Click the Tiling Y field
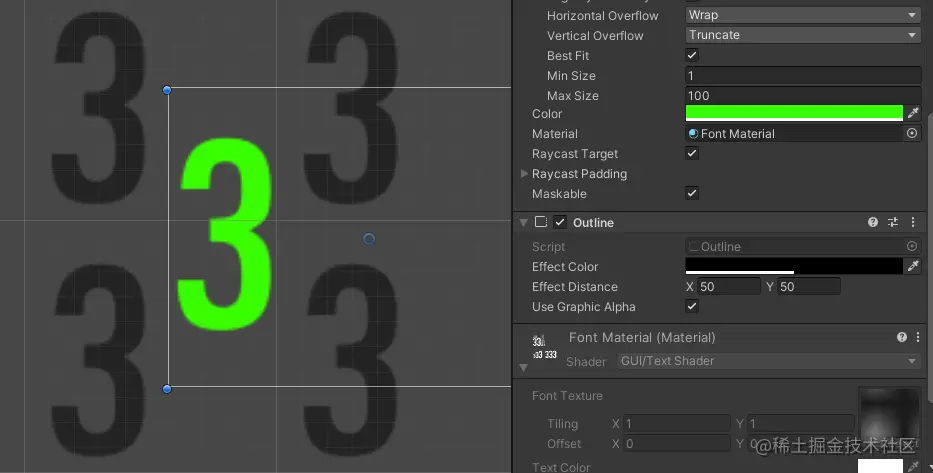Screen dimensions: 933x473 click(801, 424)
